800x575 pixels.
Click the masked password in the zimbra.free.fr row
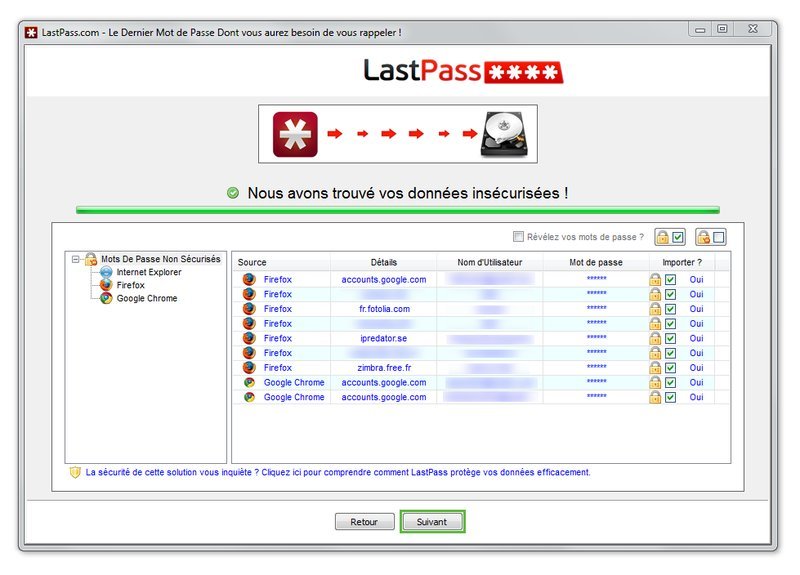coord(596,366)
